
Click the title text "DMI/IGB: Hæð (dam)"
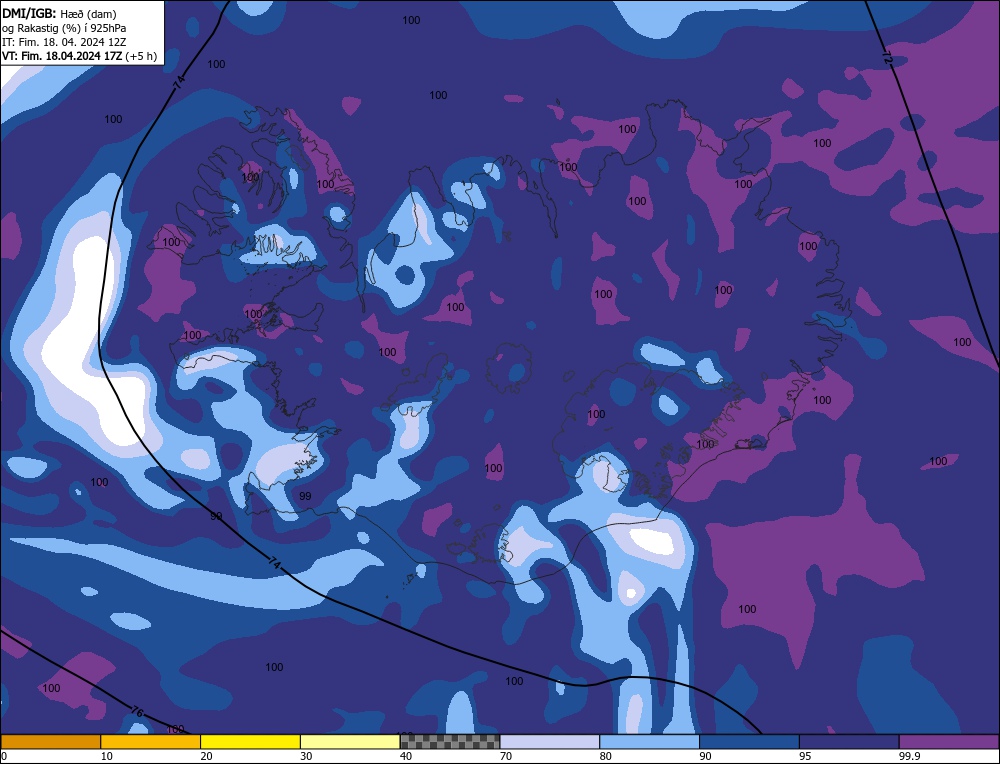(59, 13)
